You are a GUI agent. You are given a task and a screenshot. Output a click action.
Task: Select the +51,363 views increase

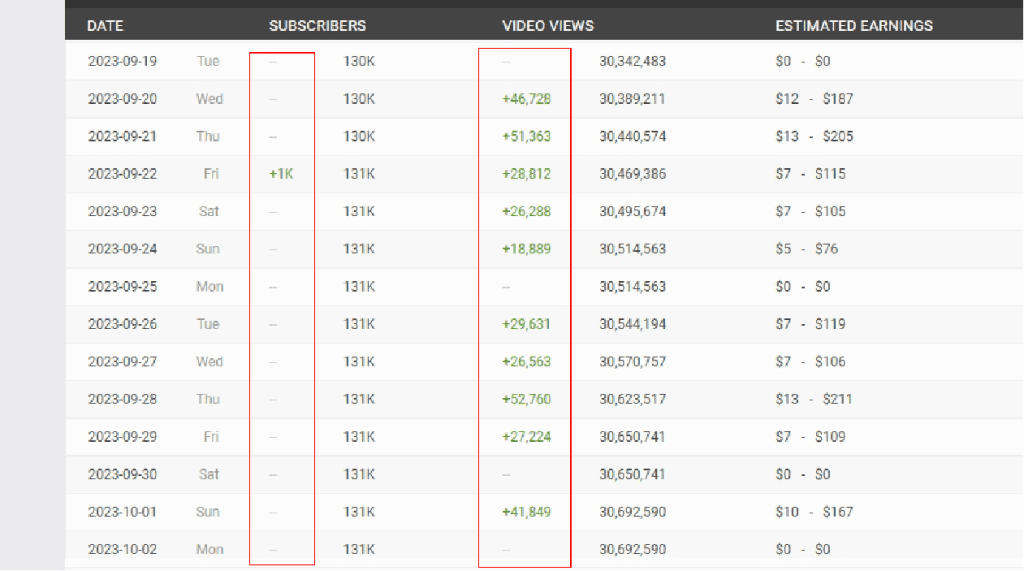pos(526,136)
